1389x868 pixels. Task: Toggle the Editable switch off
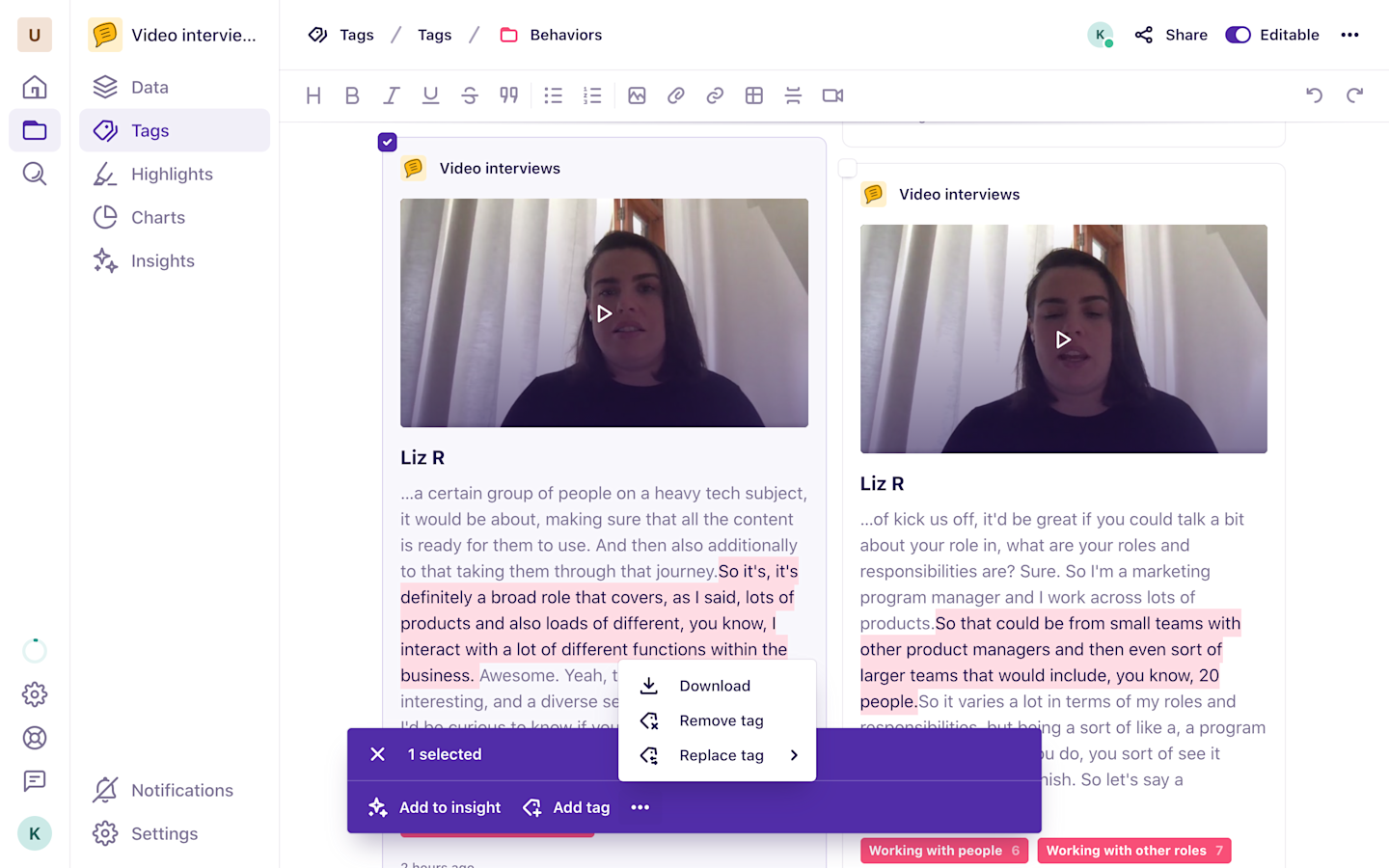(x=1238, y=35)
